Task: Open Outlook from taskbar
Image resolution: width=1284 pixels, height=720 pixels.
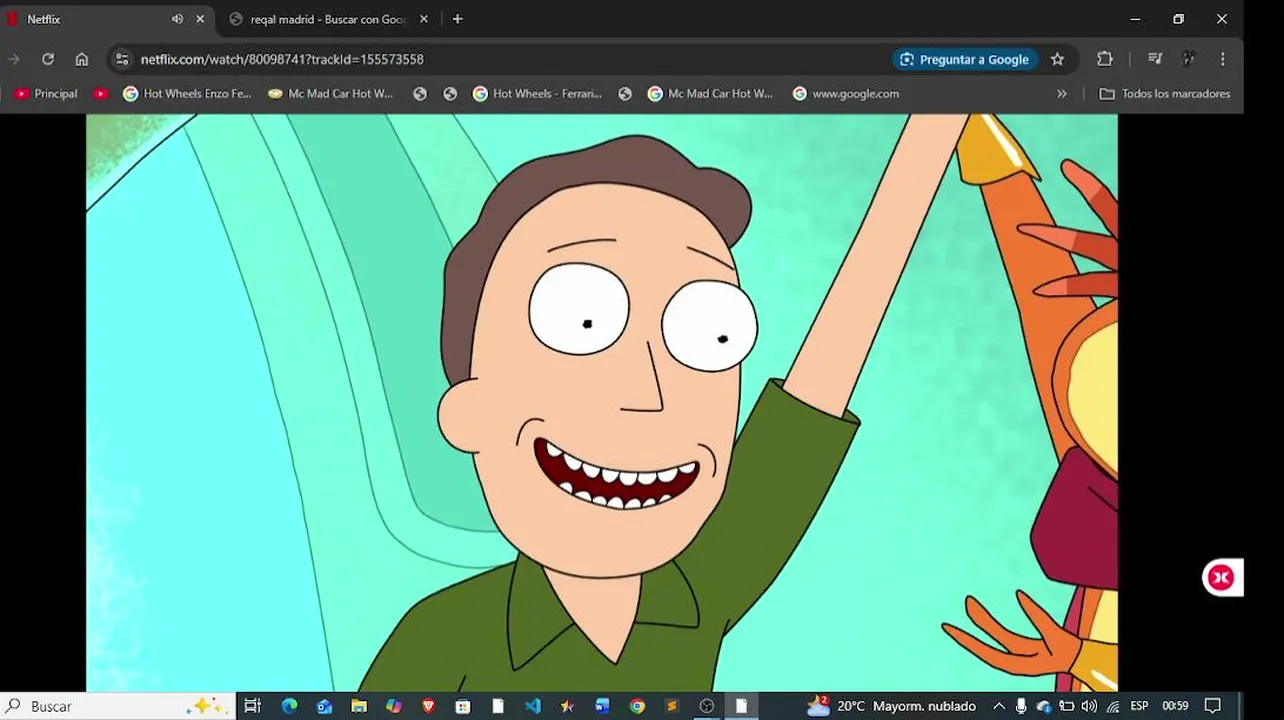Action: pos(324,706)
